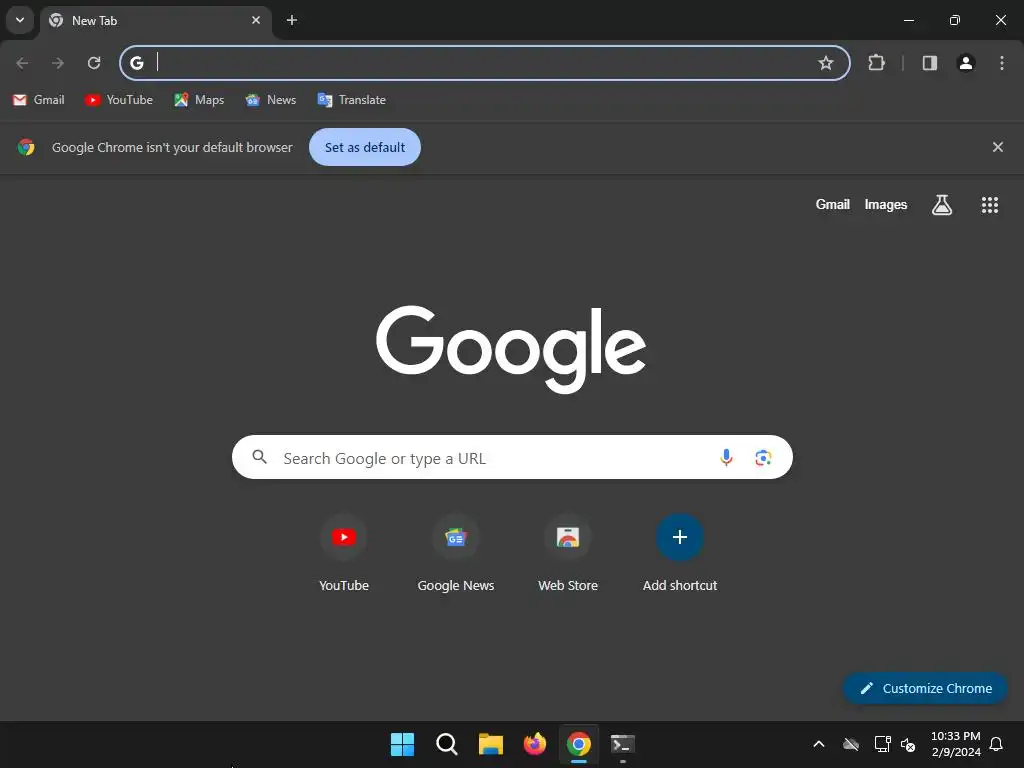
Task: Open Images link on Google page
Action: (x=886, y=204)
